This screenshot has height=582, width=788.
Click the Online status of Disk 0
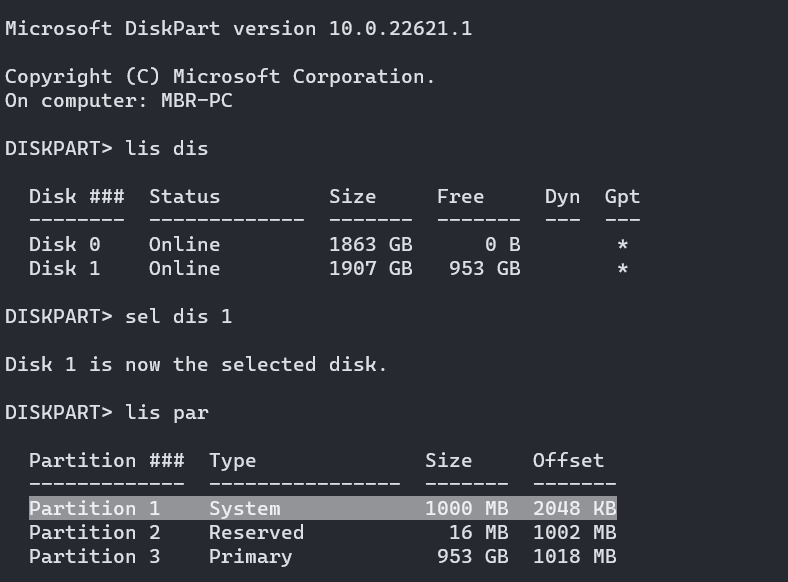point(184,245)
